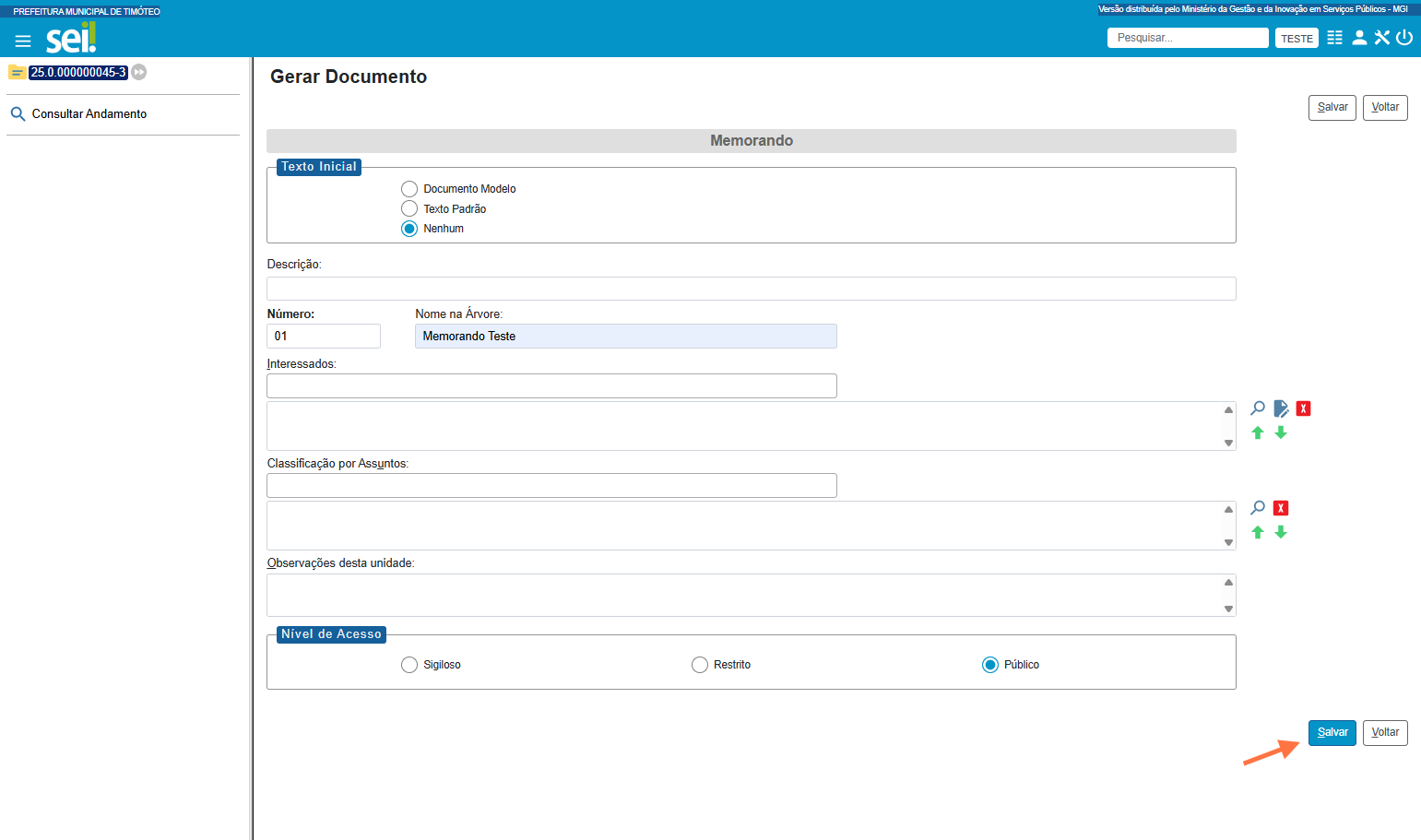Image resolution: width=1421 pixels, height=840 pixels.
Task: Open Consultar Andamento link
Action: click(89, 114)
